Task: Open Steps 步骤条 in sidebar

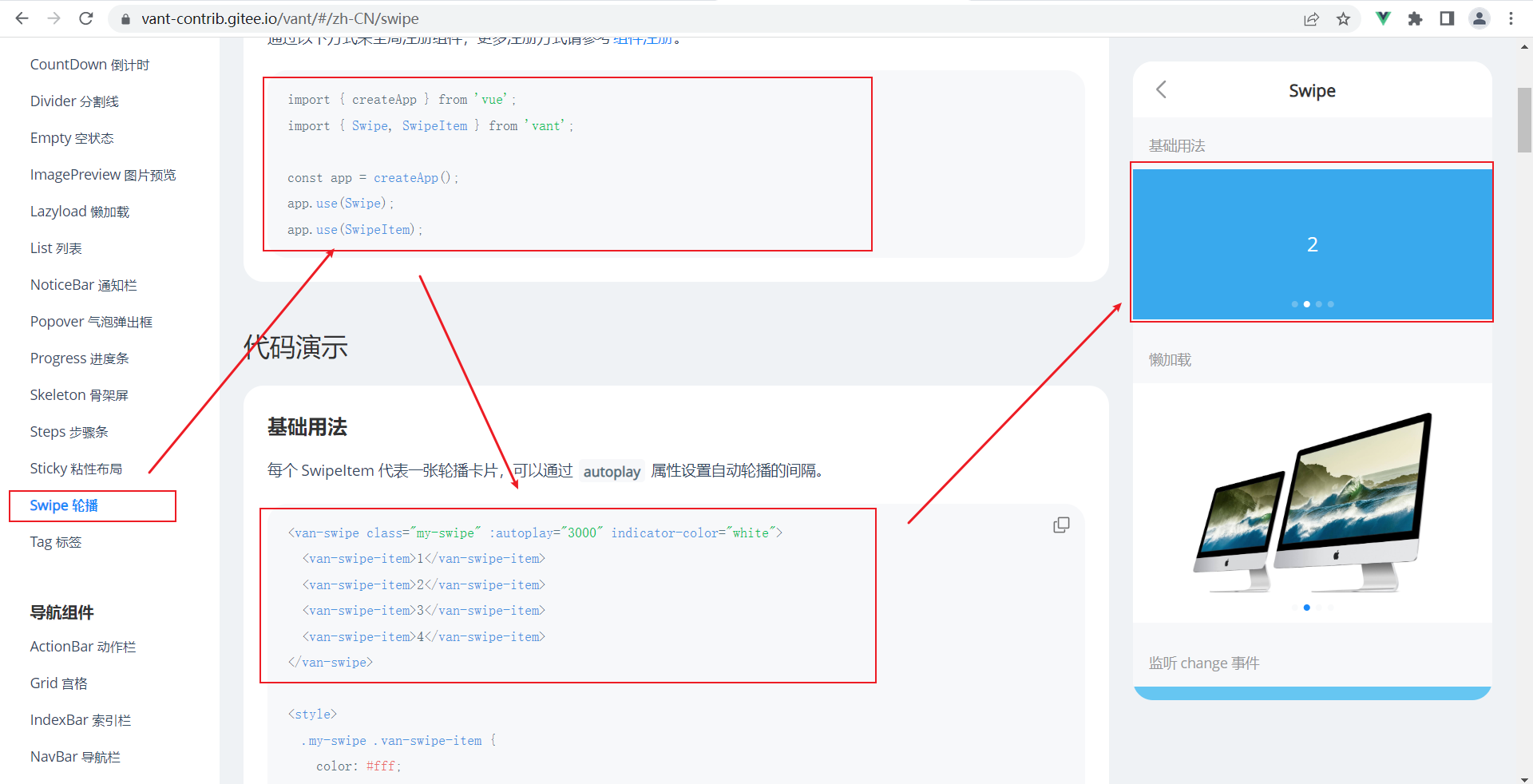Action: pos(69,432)
